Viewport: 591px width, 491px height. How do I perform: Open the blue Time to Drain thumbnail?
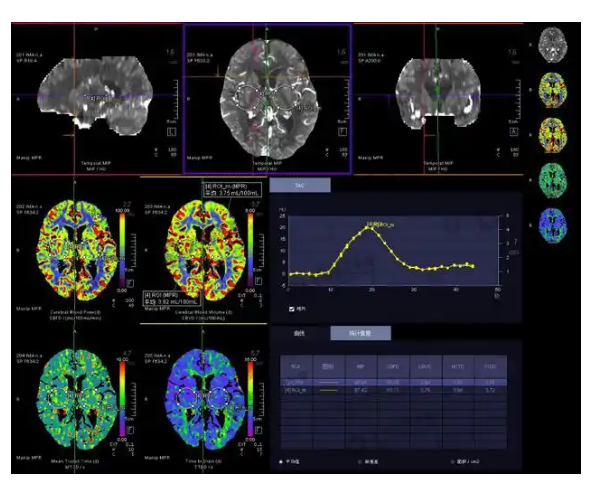(553, 225)
